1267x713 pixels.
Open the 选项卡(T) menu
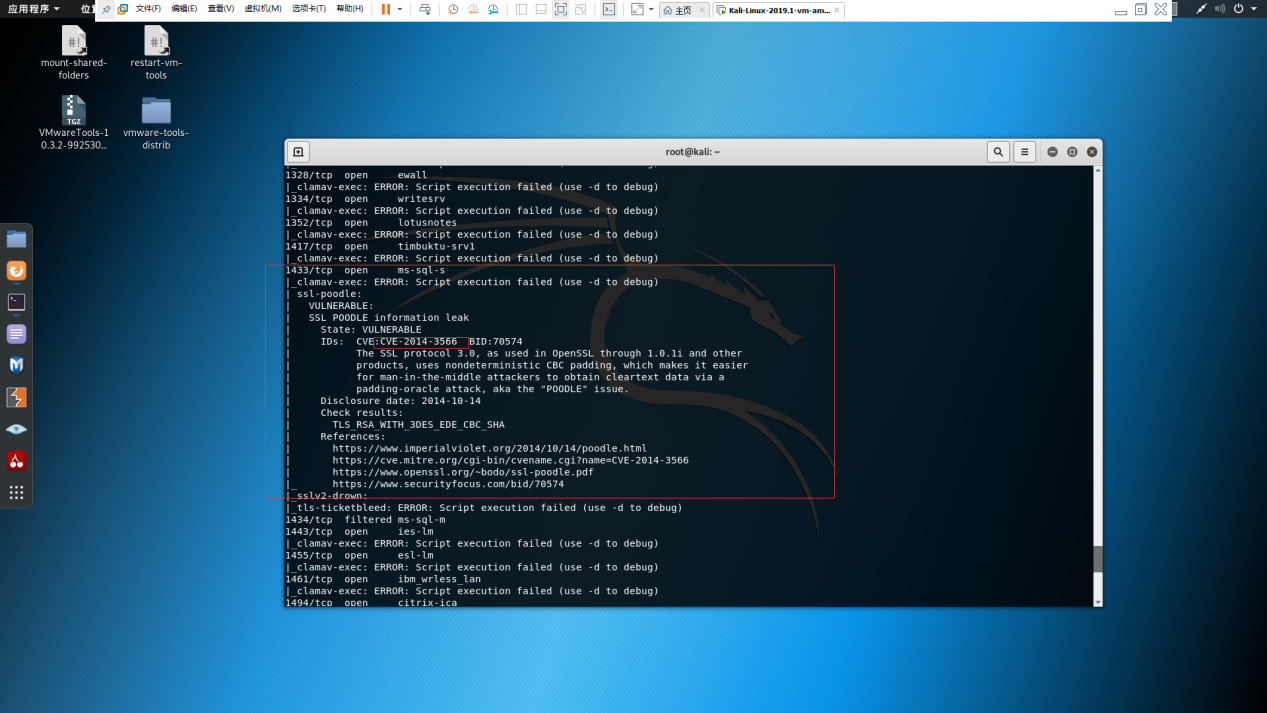coord(309,9)
